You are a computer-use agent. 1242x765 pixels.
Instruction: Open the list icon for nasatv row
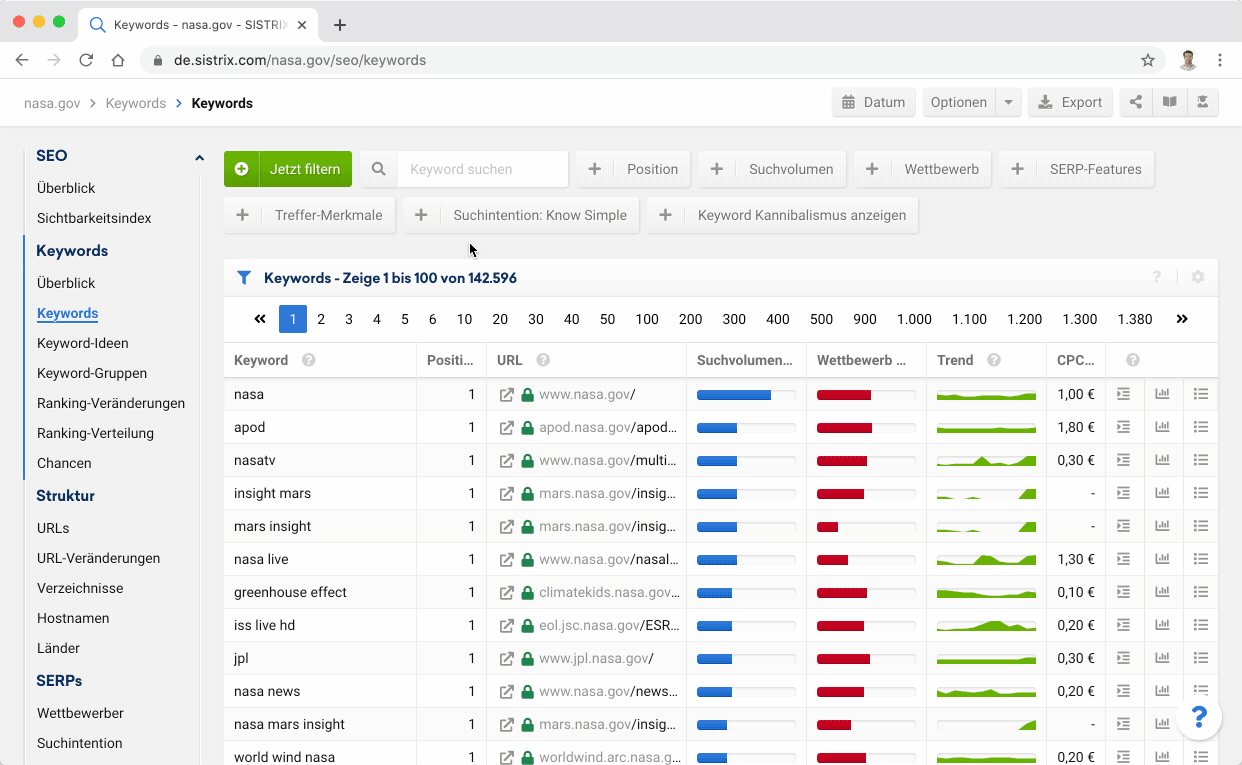click(1201, 461)
